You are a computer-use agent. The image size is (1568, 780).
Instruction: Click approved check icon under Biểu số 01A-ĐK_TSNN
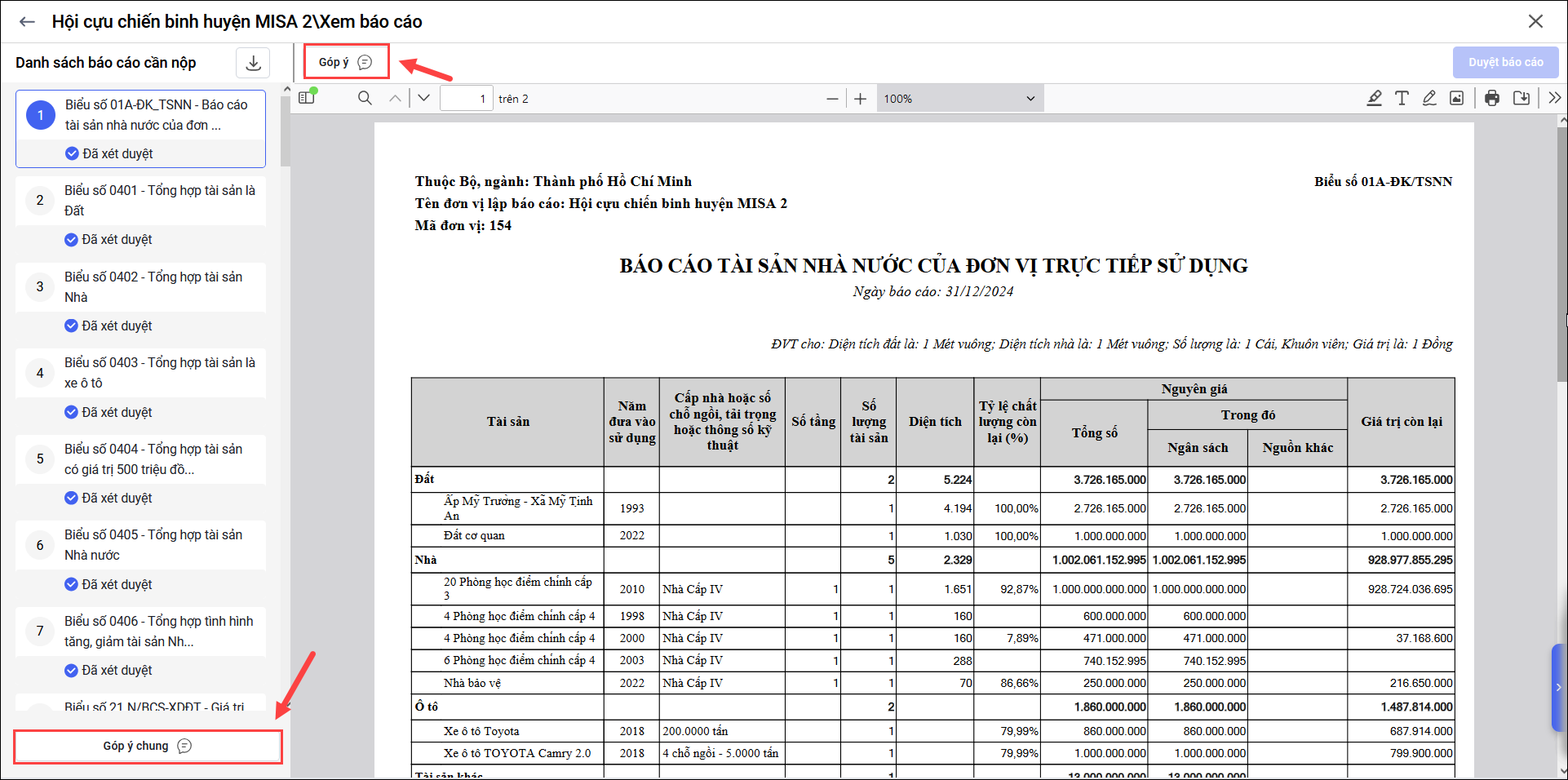pyautogui.click(x=72, y=153)
